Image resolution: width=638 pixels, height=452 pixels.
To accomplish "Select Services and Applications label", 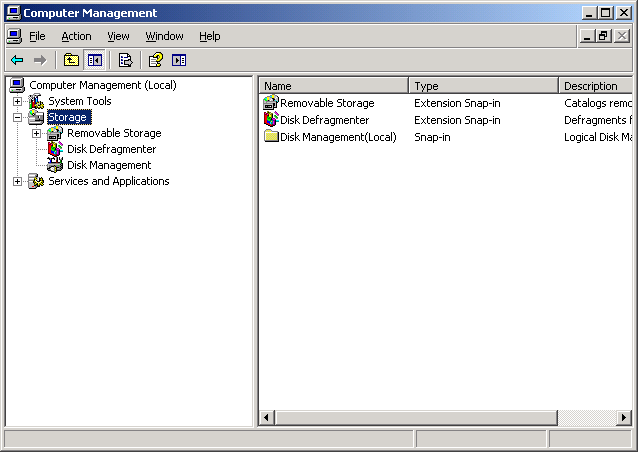I will [109, 181].
